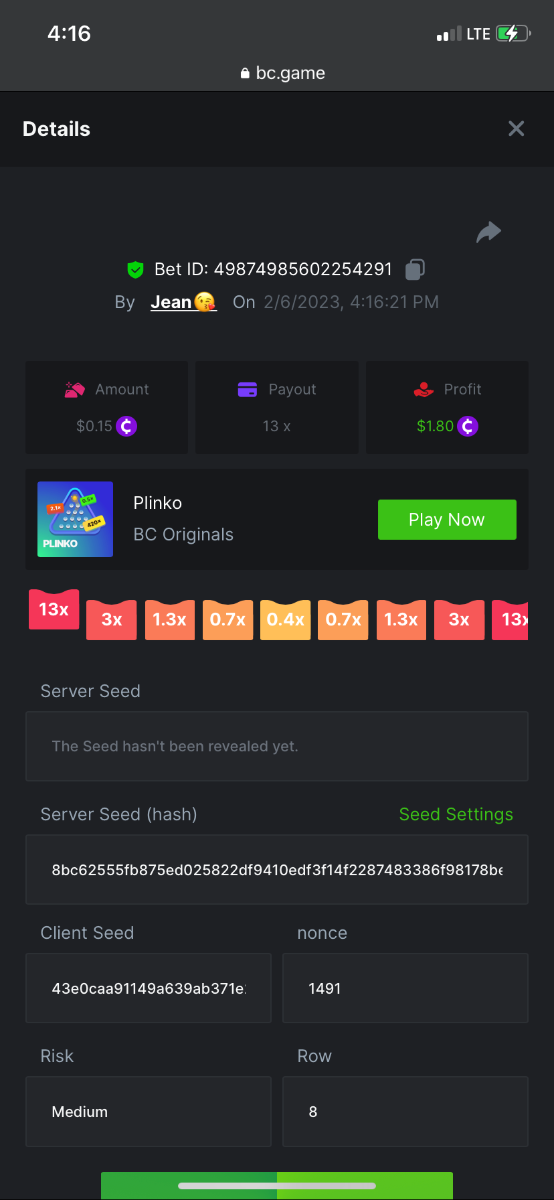The height and width of the screenshot is (1200, 554).
Task: Click the Amount coins icon
Action: [x=75, y=390]
